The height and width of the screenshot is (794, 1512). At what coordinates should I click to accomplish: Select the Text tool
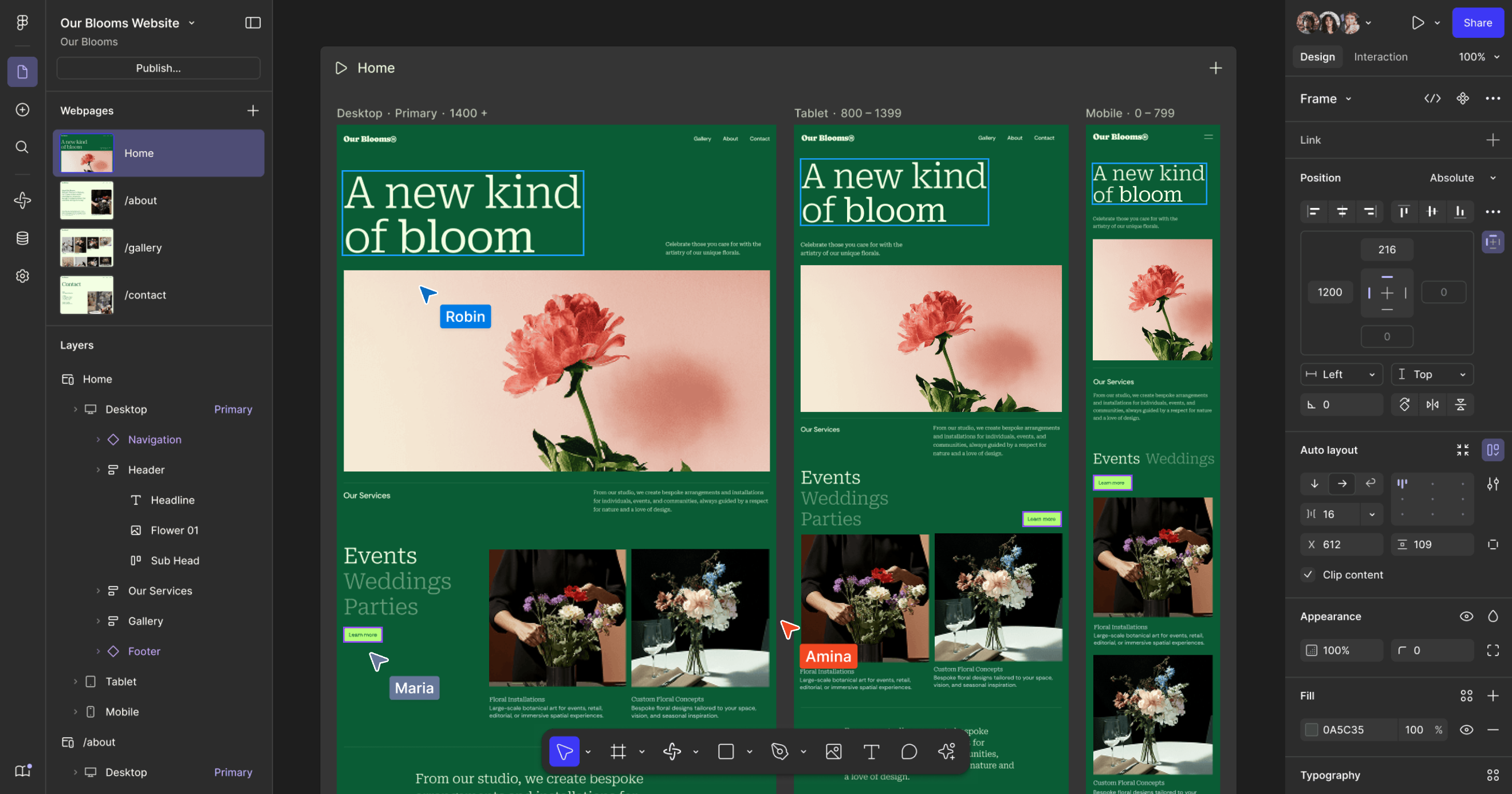(871, 752)
